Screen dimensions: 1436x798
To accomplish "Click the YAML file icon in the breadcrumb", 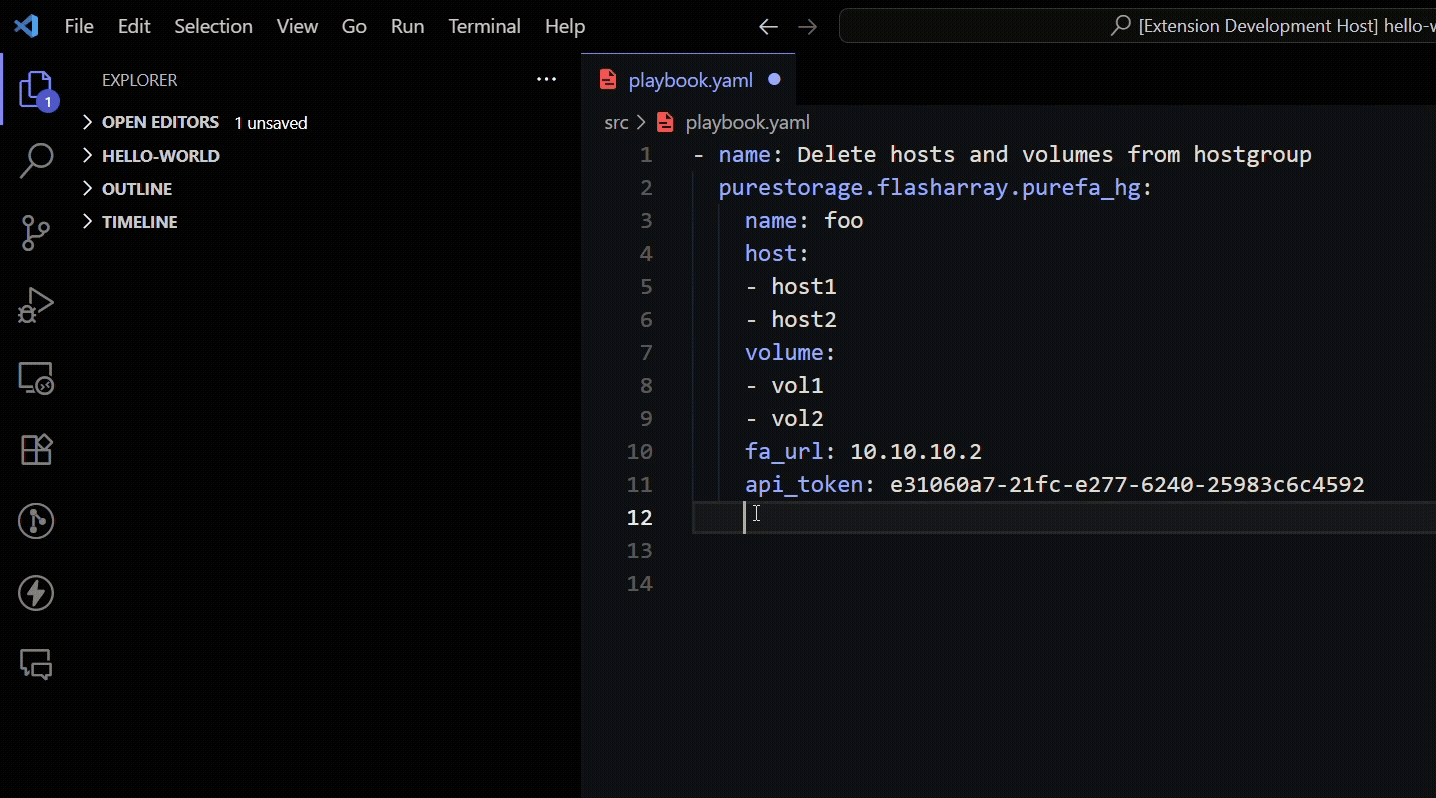I will click(665, 122).
